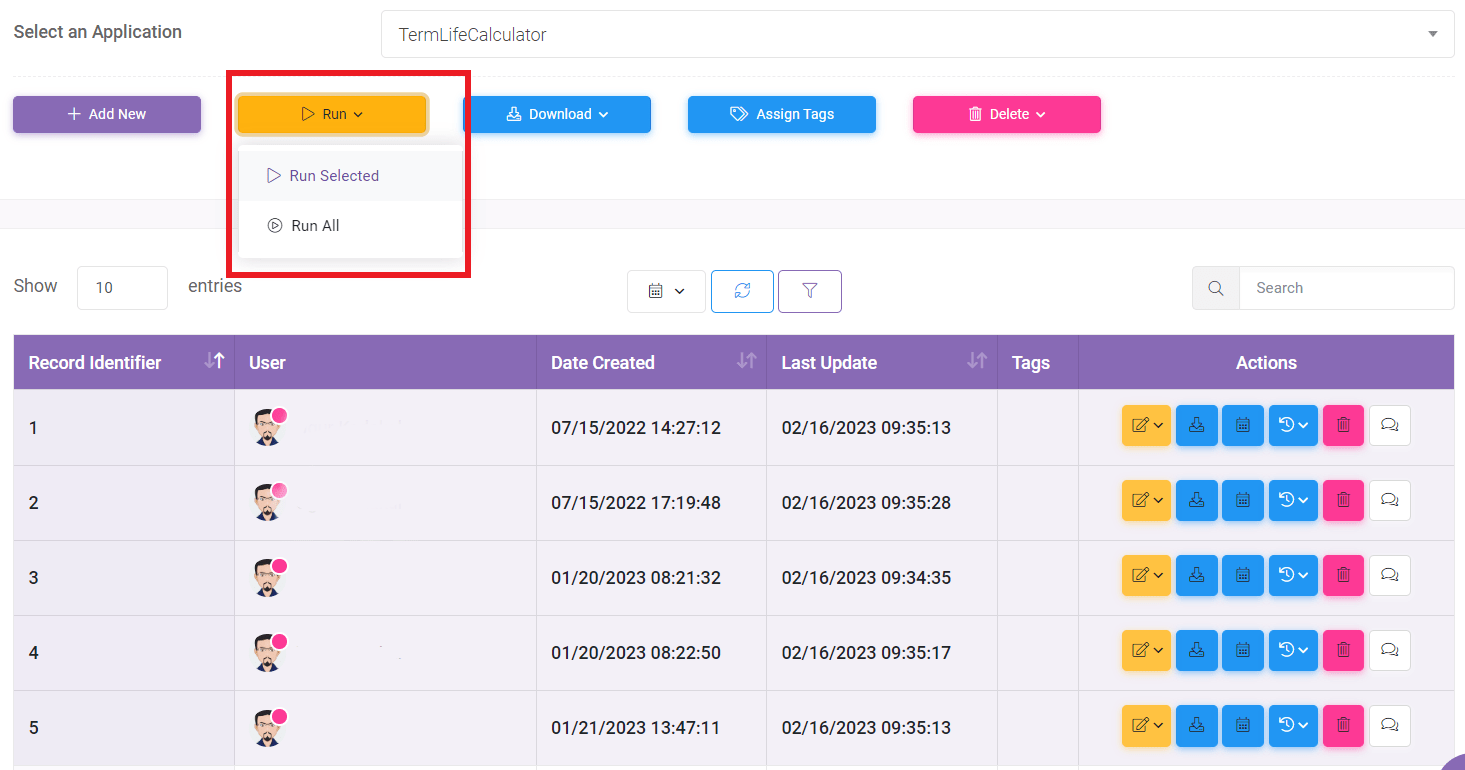
Task: Open the calendar icon for record 1
Action: pyautogui.click(x=1242, y=425)
